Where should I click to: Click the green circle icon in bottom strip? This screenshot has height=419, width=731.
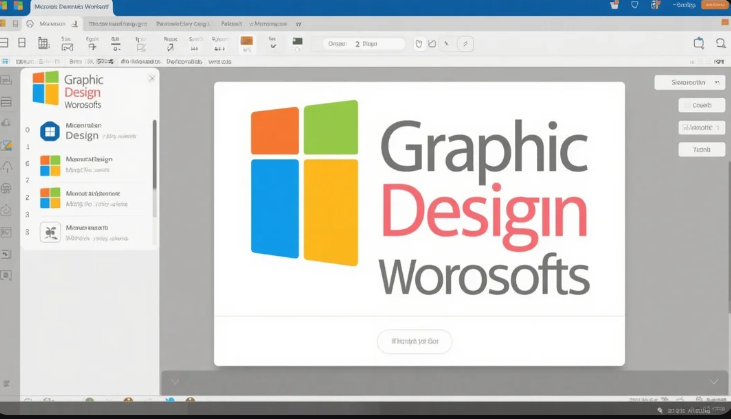90,400
